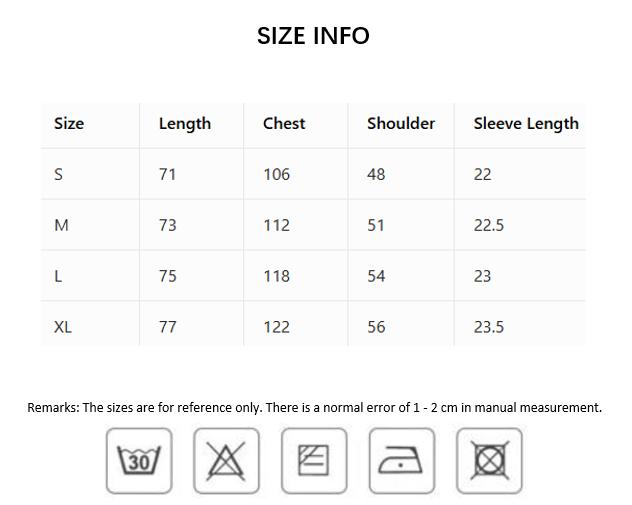Click the Sleeve Length column header
This screenshot has height=505, width=632.
pyautogui.click(x=526, y=124)
